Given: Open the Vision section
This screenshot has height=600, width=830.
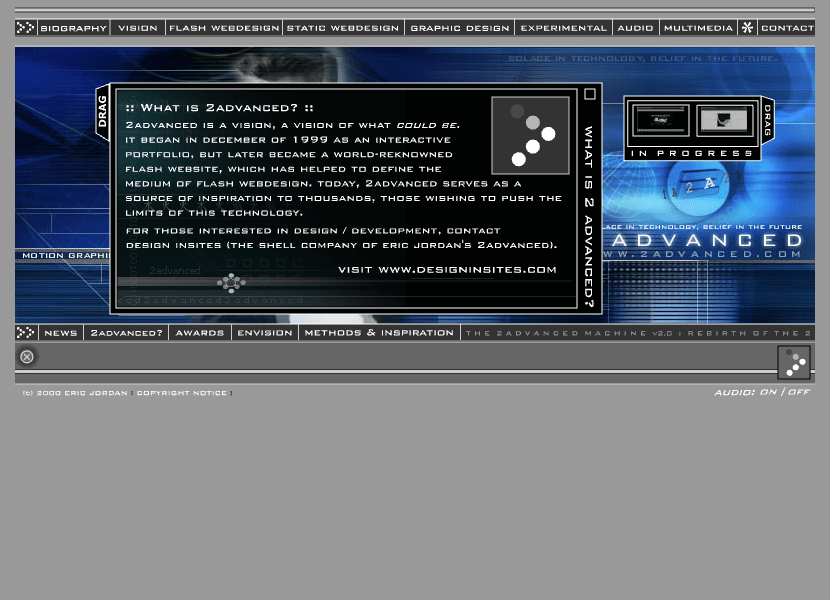Looking at the screenshot, I should (138, 28).
